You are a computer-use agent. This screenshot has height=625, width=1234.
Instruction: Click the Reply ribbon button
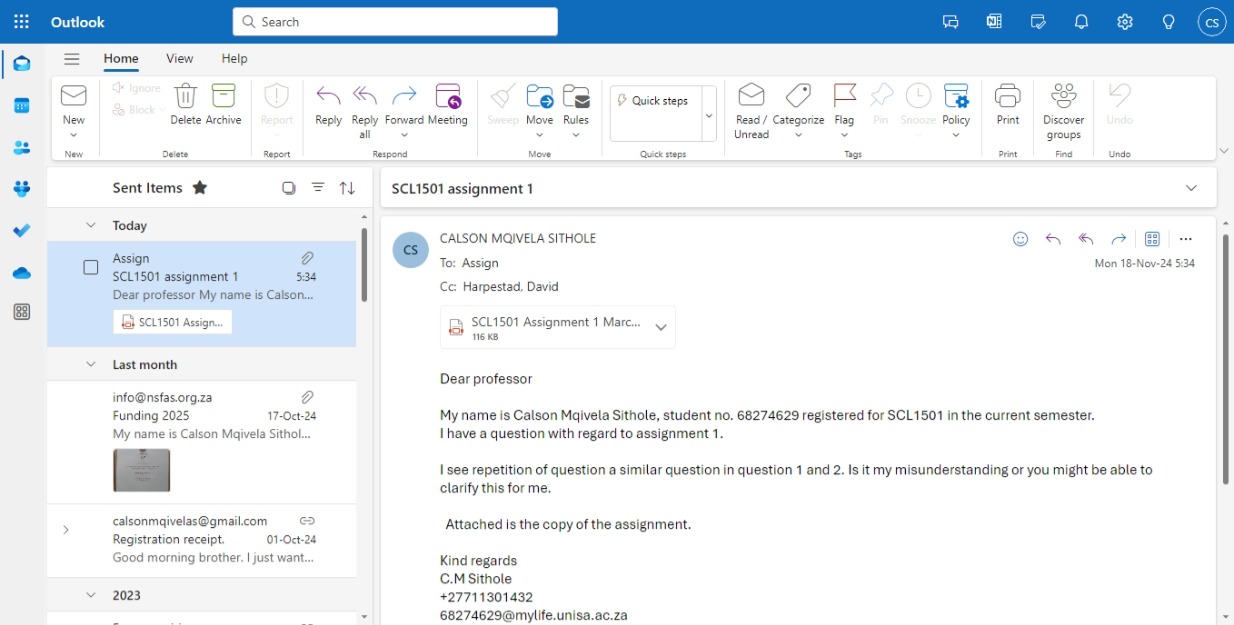coord(328,104)
